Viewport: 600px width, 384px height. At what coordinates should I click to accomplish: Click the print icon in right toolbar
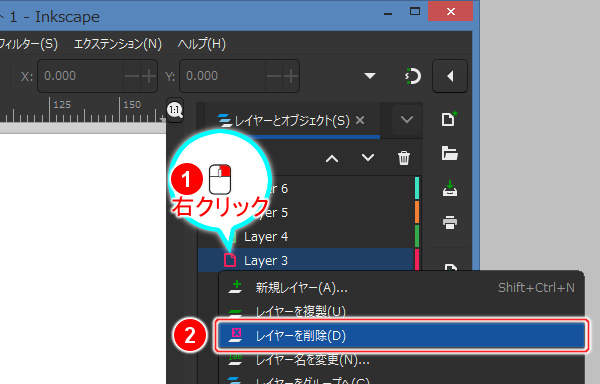[450, 222]
